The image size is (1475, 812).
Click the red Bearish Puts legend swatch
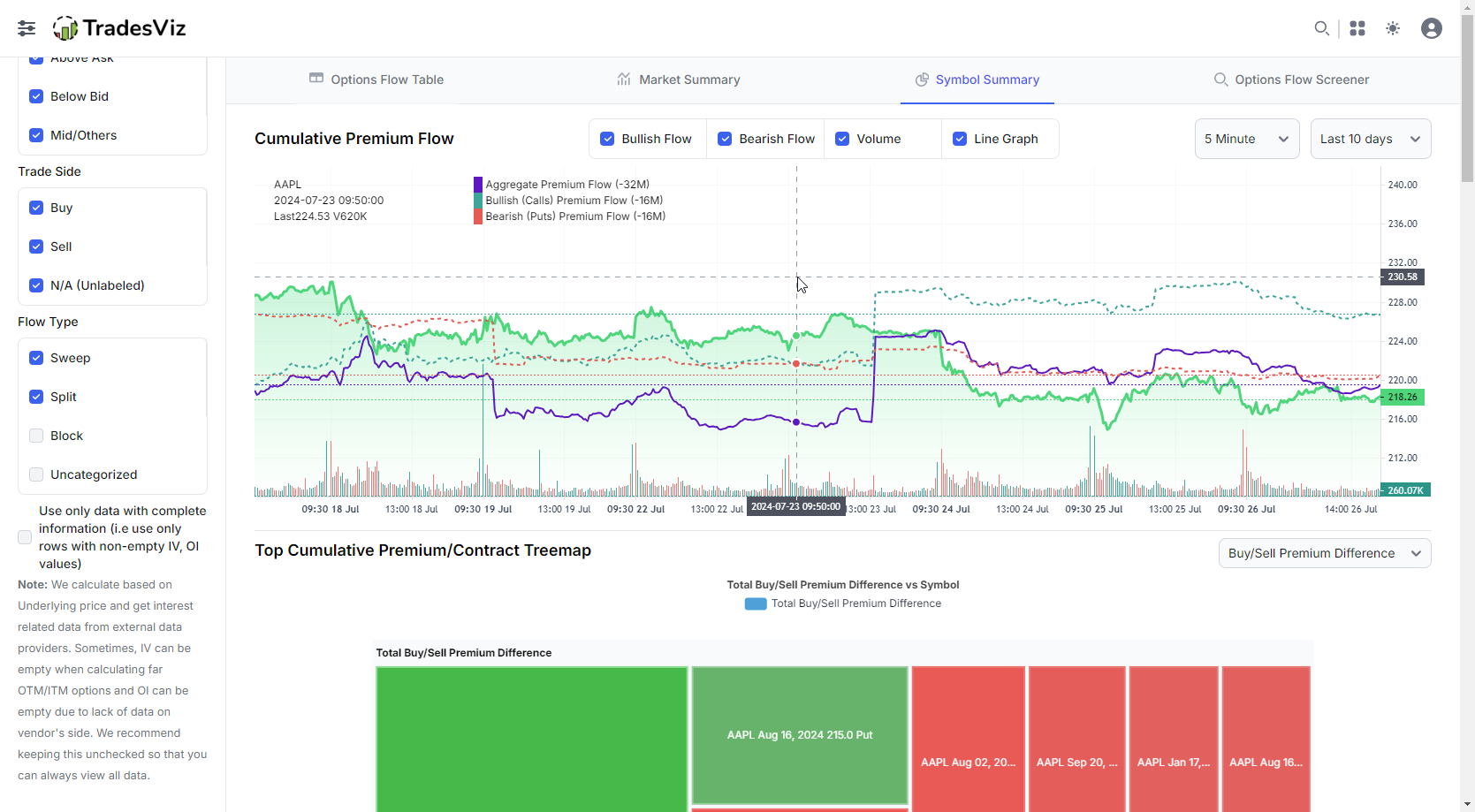point(478,216)
